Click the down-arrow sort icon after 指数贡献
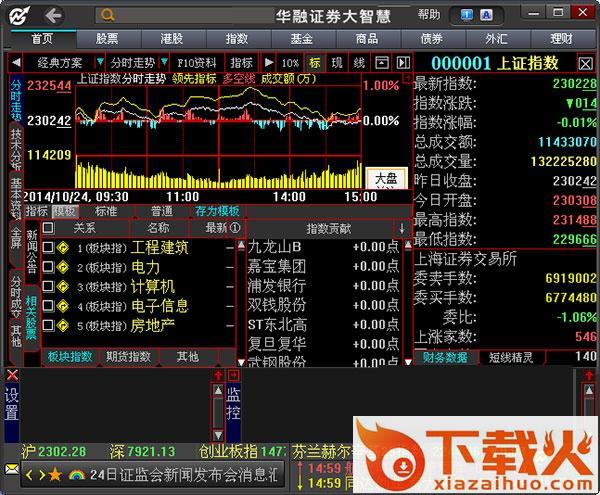The height and width of the screenshot is (495, 600). pos(402,229)
